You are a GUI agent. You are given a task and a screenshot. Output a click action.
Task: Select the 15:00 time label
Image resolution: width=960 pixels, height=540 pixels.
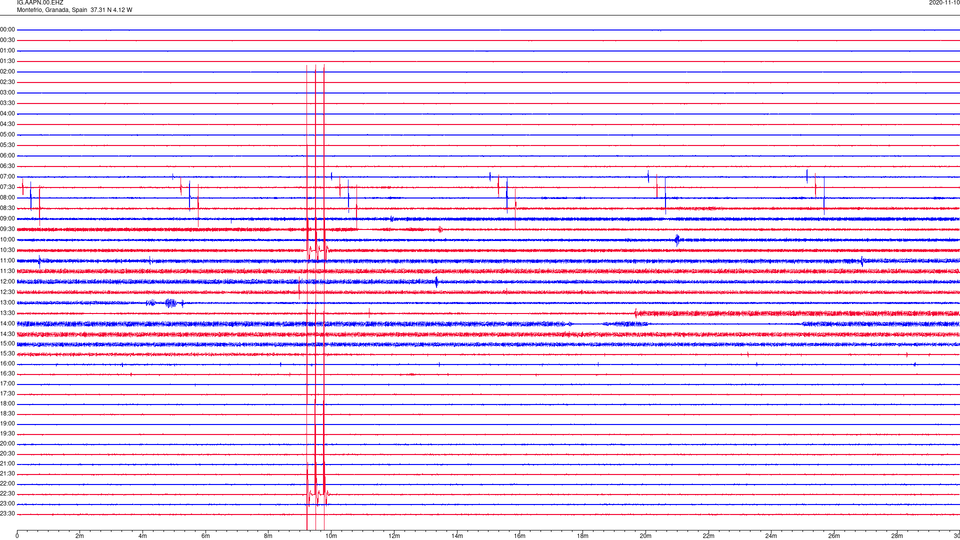click(8, 344)
